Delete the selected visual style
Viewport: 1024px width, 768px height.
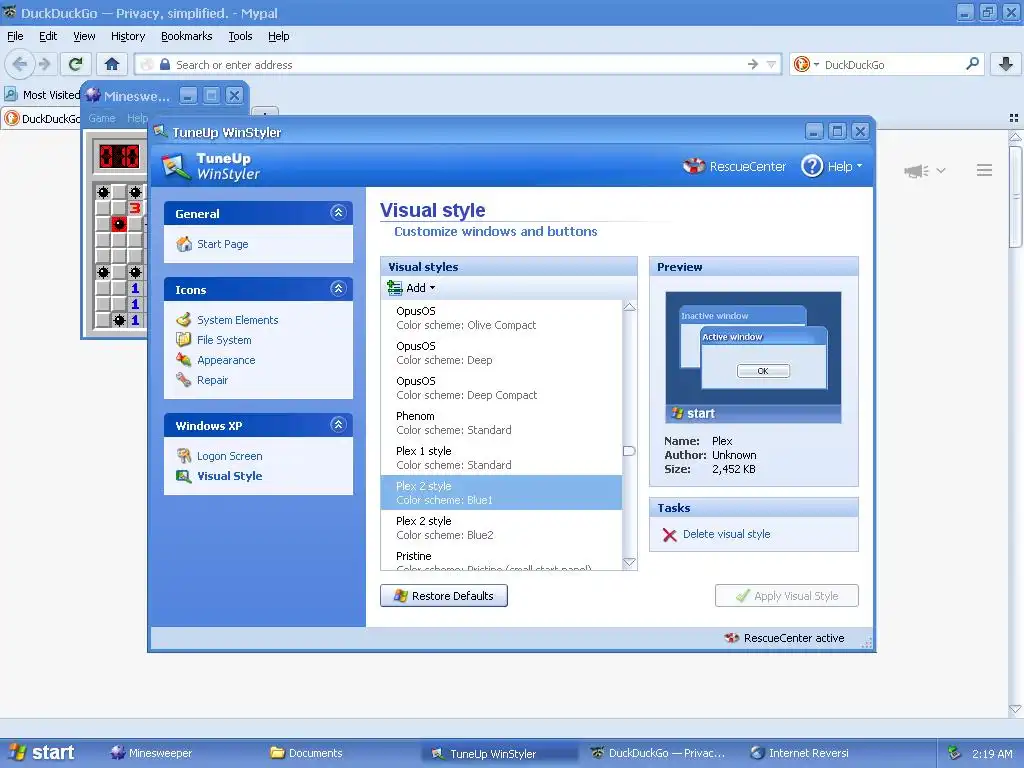[716, 534]
